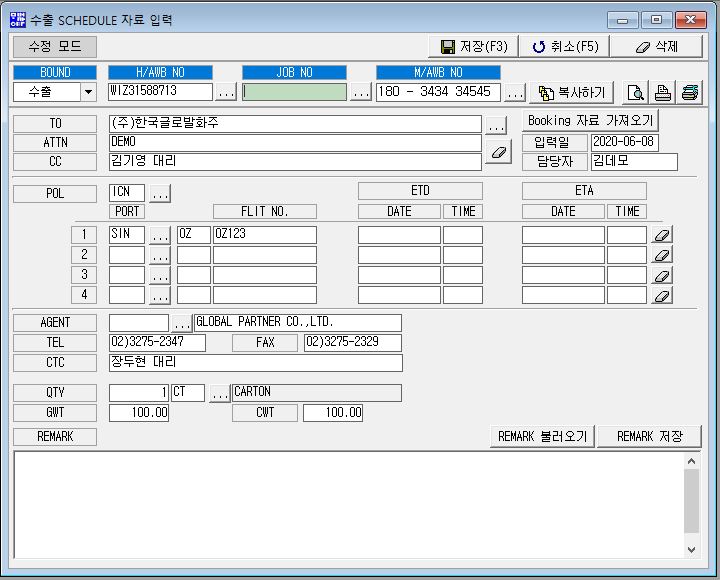The width and height of the screenshot is (720, 580).
Task: Click row 1 ETA DATE field
Action: point(563,235)
